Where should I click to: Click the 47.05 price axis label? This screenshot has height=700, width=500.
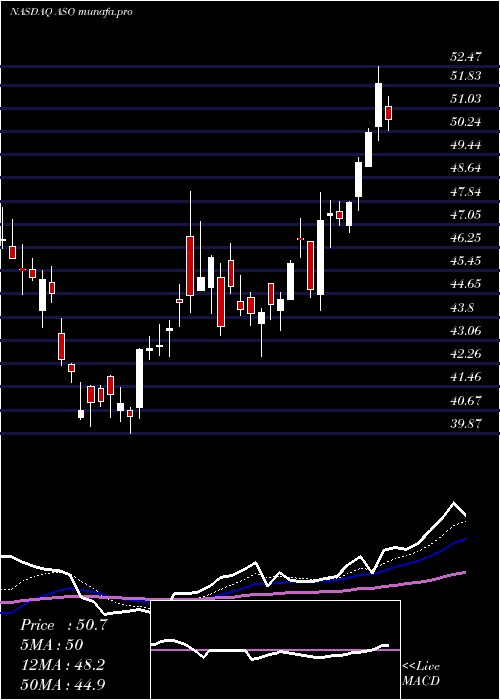pyautogui.click(x=466, y=215)
